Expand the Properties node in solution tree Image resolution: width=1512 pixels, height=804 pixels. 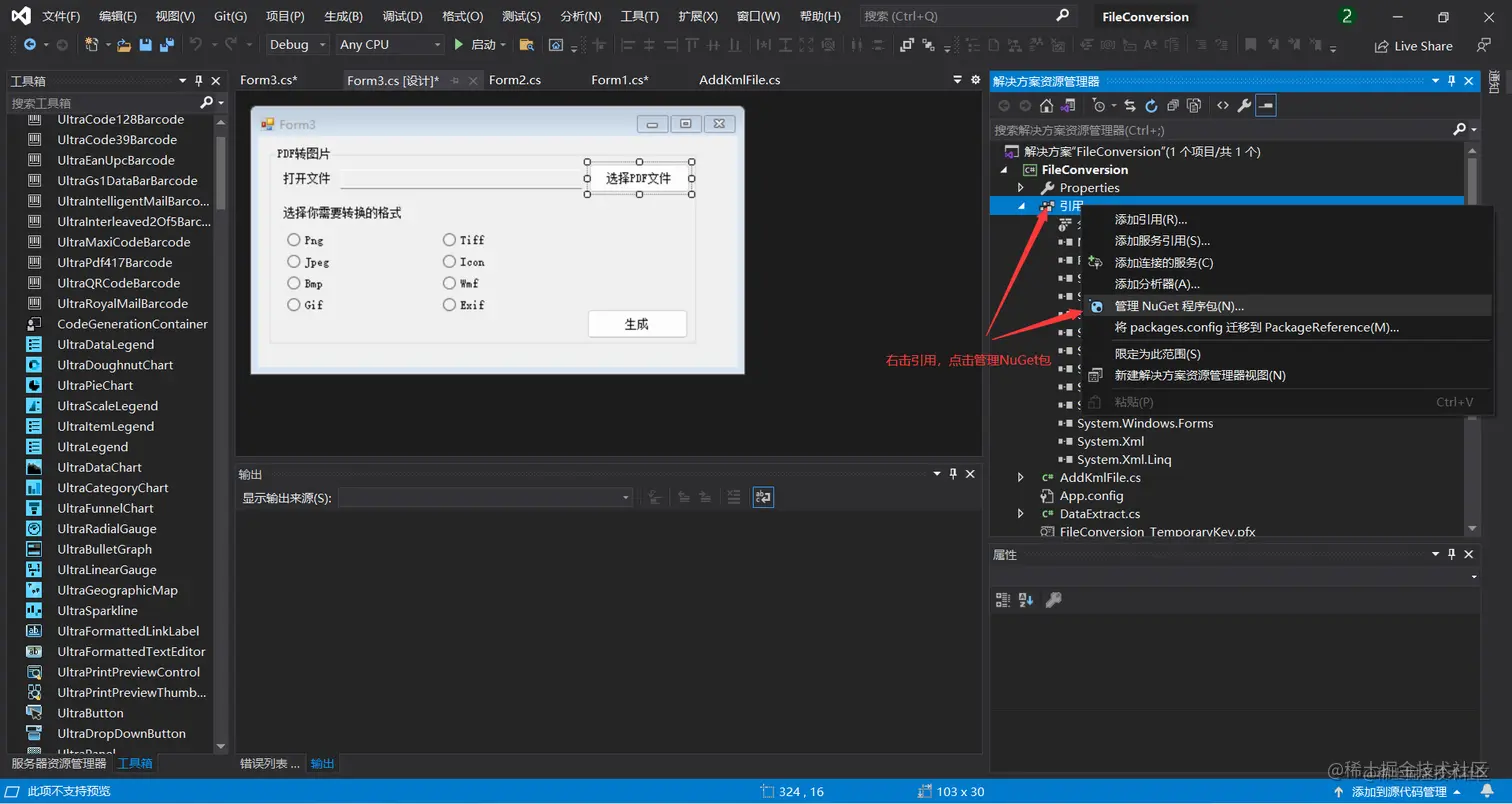1021,188
